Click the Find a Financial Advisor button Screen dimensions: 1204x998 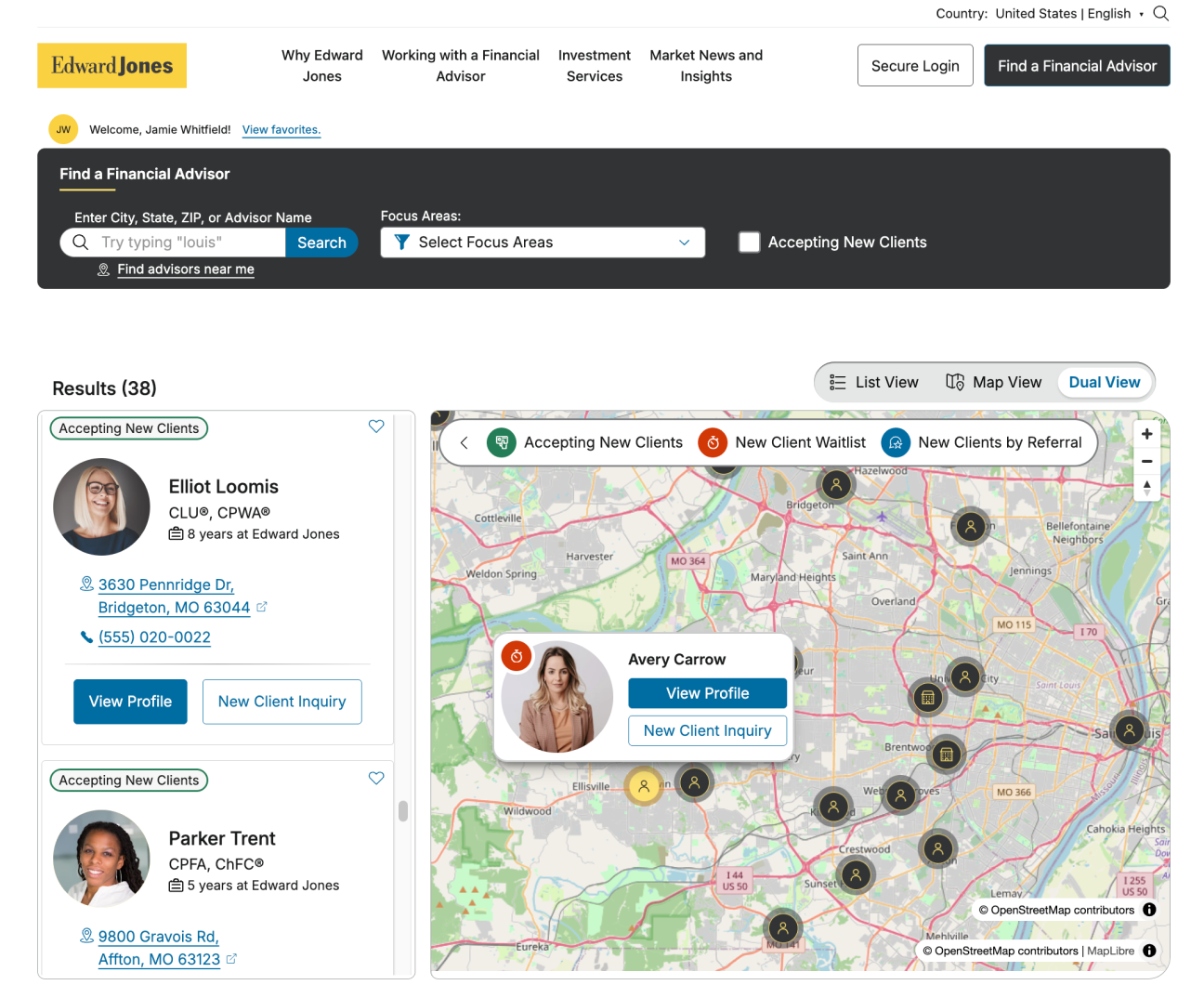[1077, 66]
